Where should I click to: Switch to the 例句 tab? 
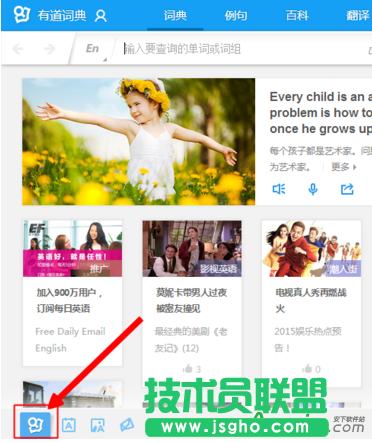tap(236, 15)
